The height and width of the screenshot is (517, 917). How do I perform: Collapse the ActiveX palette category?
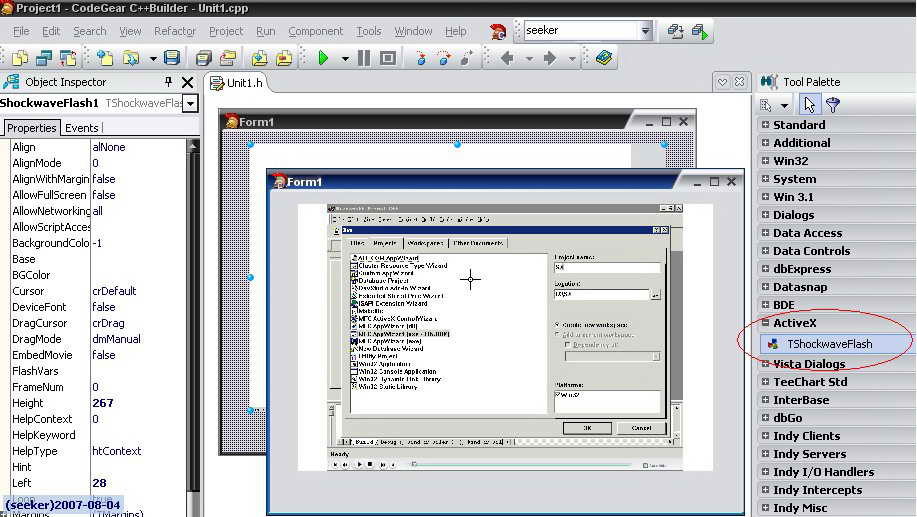click(765, 322)
